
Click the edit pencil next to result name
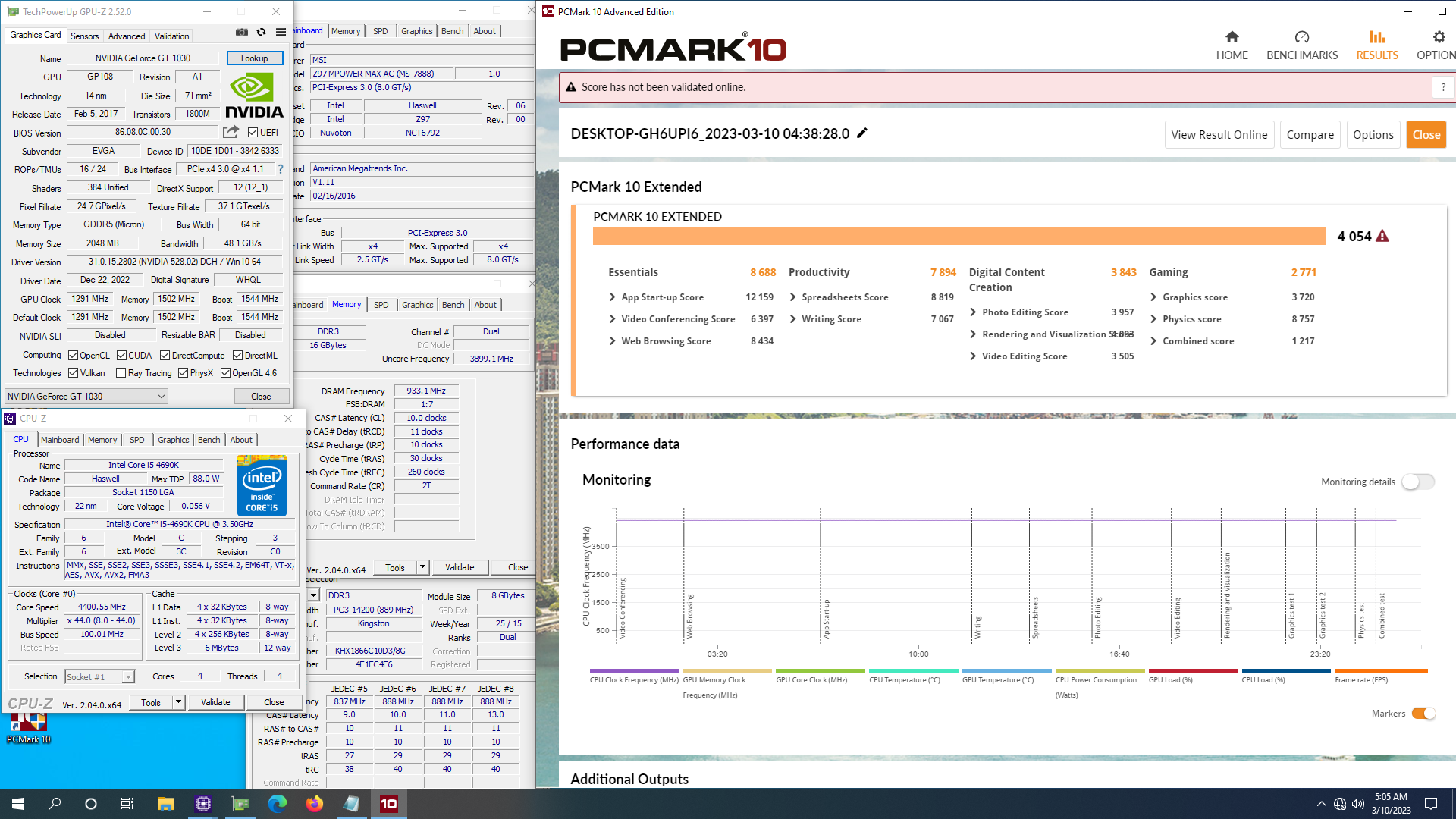point(862,133)
